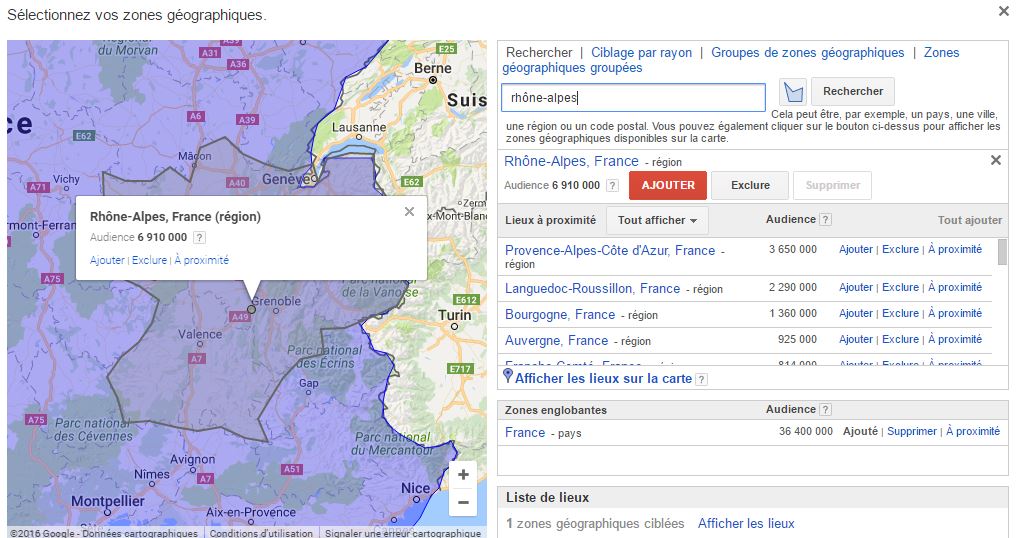Add Languedoc-Roussillon with Ajouter
1031x538 pixels.
(855, 287)
